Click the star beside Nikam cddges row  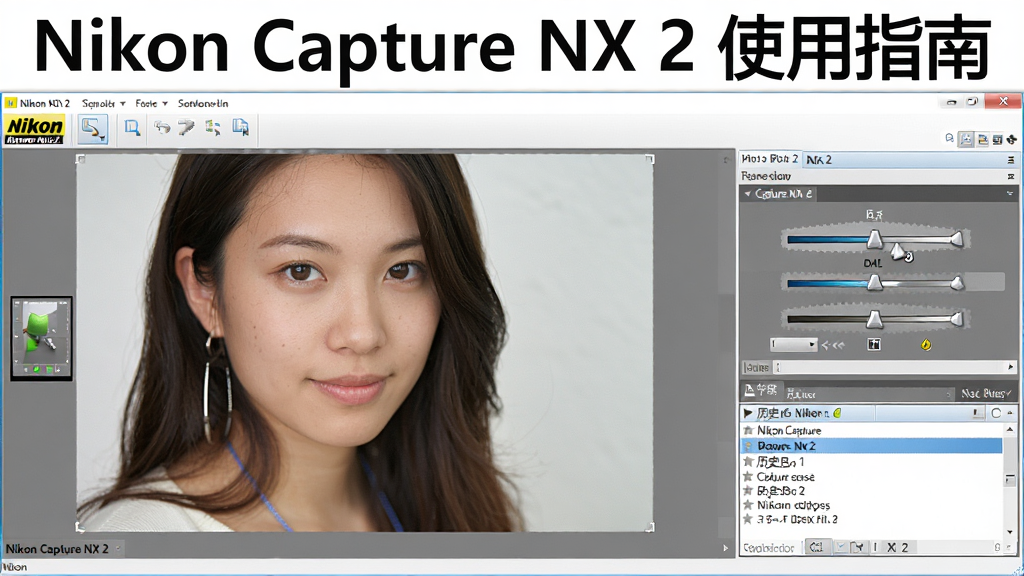[x=748, y=505]
